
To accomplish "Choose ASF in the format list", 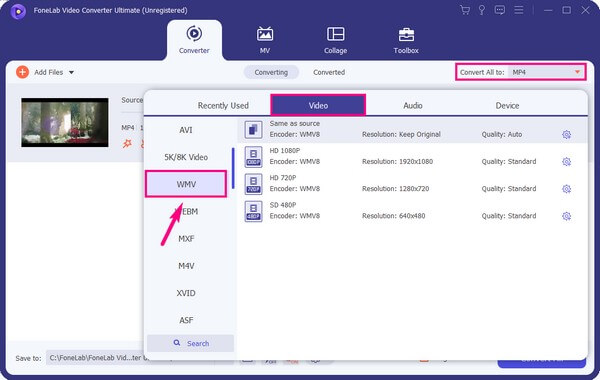I will click(186, 320).
